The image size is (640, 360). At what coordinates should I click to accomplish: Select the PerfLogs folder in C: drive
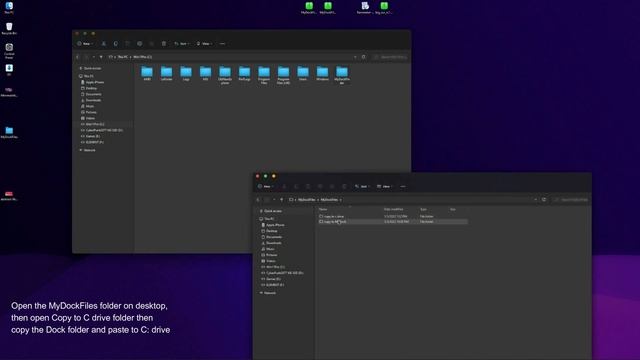[x=244, y=73]
